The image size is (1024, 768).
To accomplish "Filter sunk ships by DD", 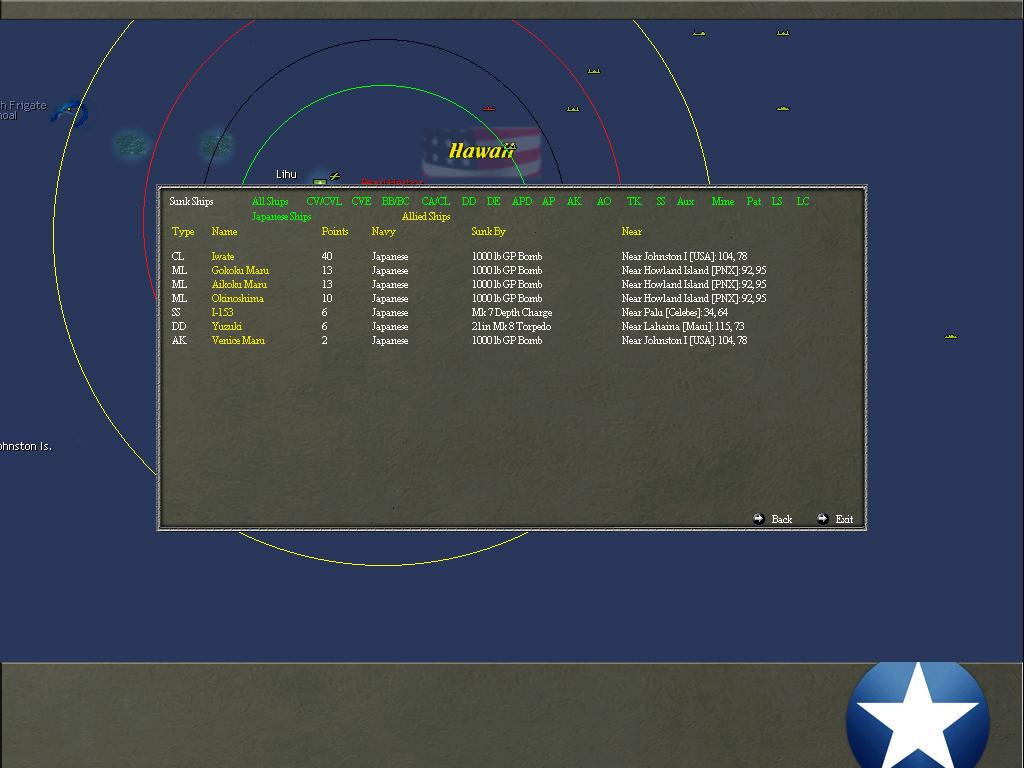I will coord(469,202).
